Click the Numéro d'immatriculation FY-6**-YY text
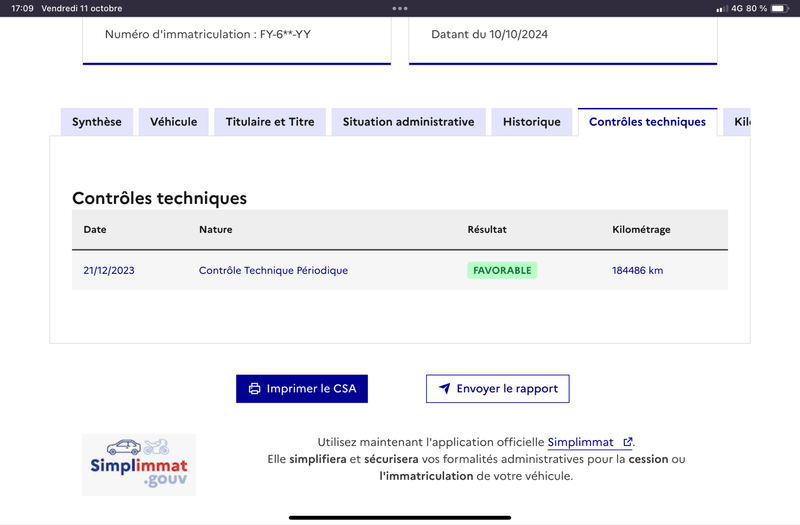 [208, 34]
